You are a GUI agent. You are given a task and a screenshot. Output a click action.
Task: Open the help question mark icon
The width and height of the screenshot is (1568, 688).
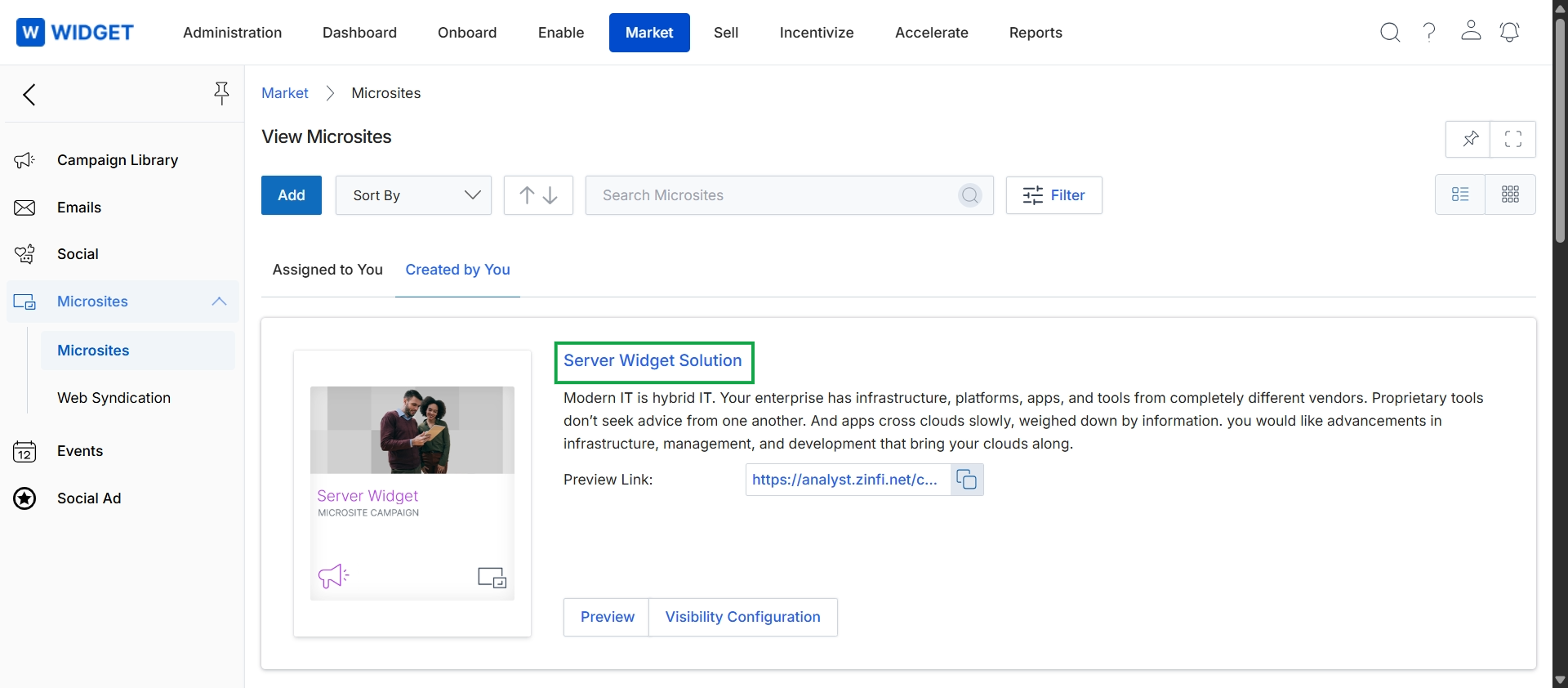(1429, 33)
